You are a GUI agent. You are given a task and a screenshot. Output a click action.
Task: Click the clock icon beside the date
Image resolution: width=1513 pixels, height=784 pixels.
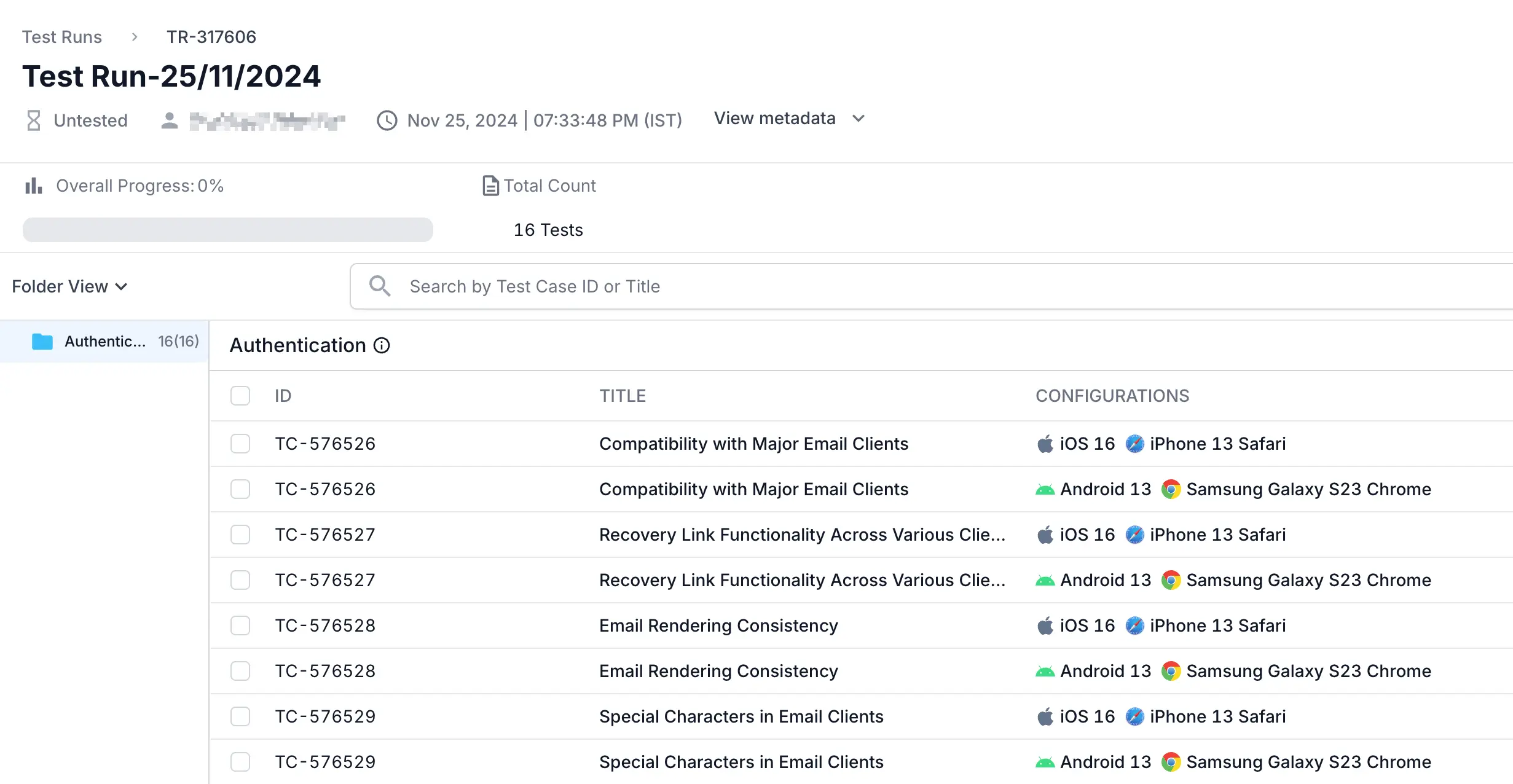[x=387, y=120]
